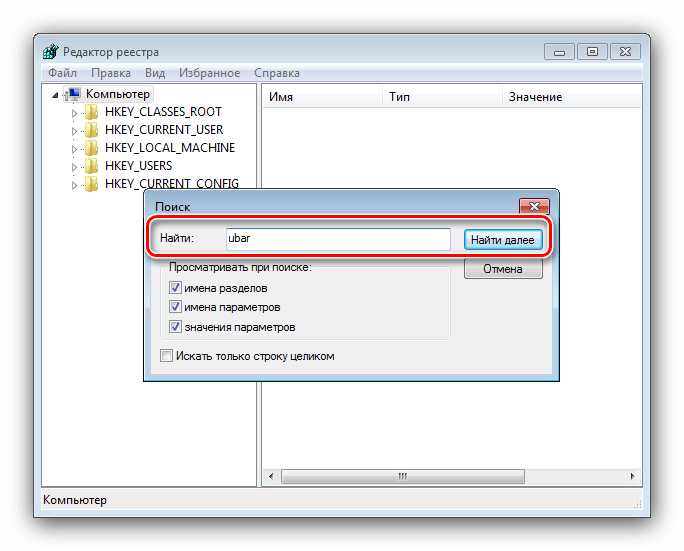Click the Registry Editor app icon in title bar
Viewport: 684px width, 551px height.
pyautogui.click(x=51, y=51)
